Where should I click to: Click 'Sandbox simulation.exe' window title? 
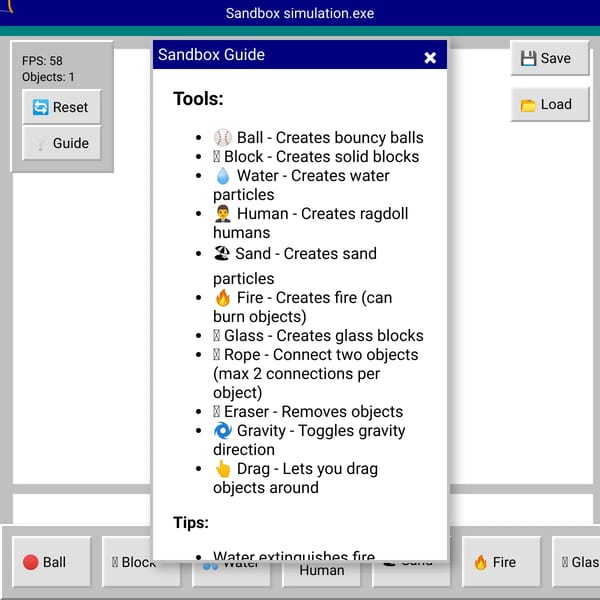point(300,13)
